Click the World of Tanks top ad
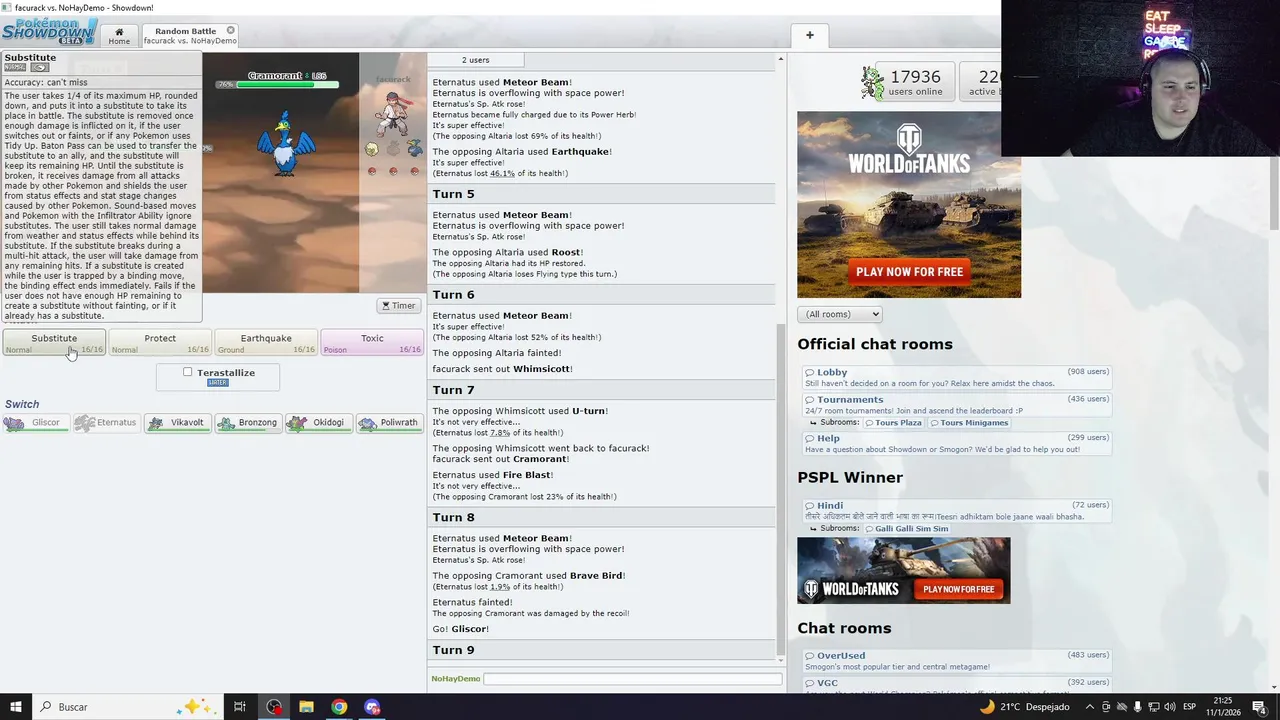Viewport: 1280px width, 720px height. (x=909, y=204)
